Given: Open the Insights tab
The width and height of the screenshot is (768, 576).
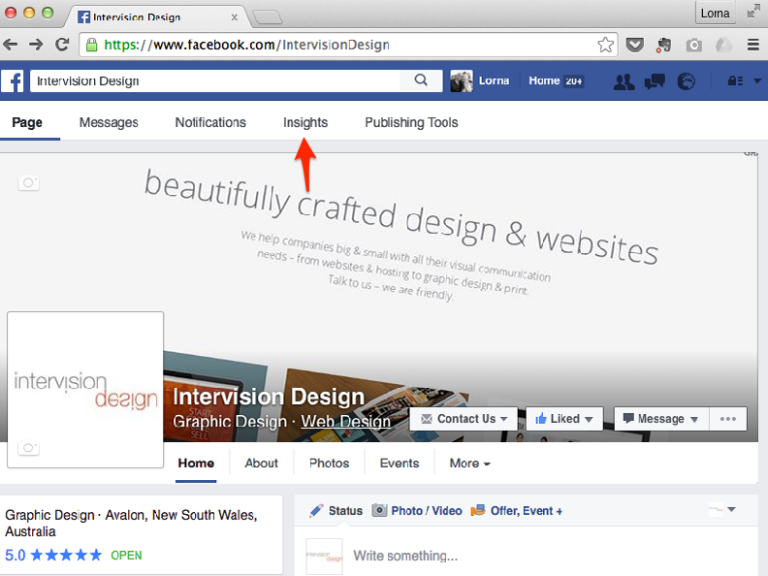Looking at the screenshot, I should click(305, 122).
